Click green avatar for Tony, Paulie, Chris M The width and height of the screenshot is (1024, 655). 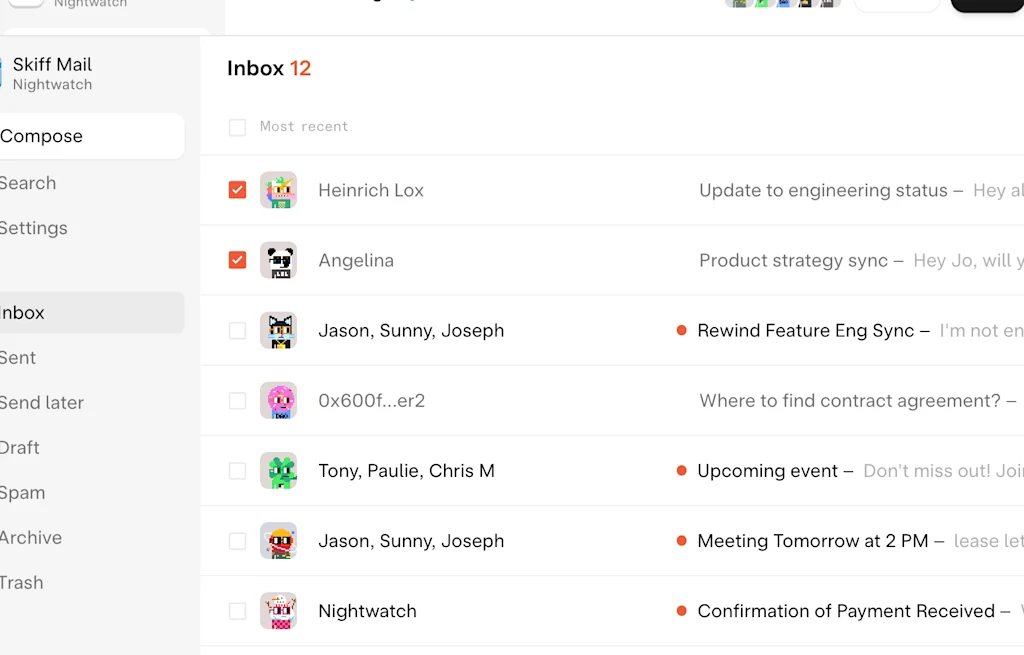278,471
